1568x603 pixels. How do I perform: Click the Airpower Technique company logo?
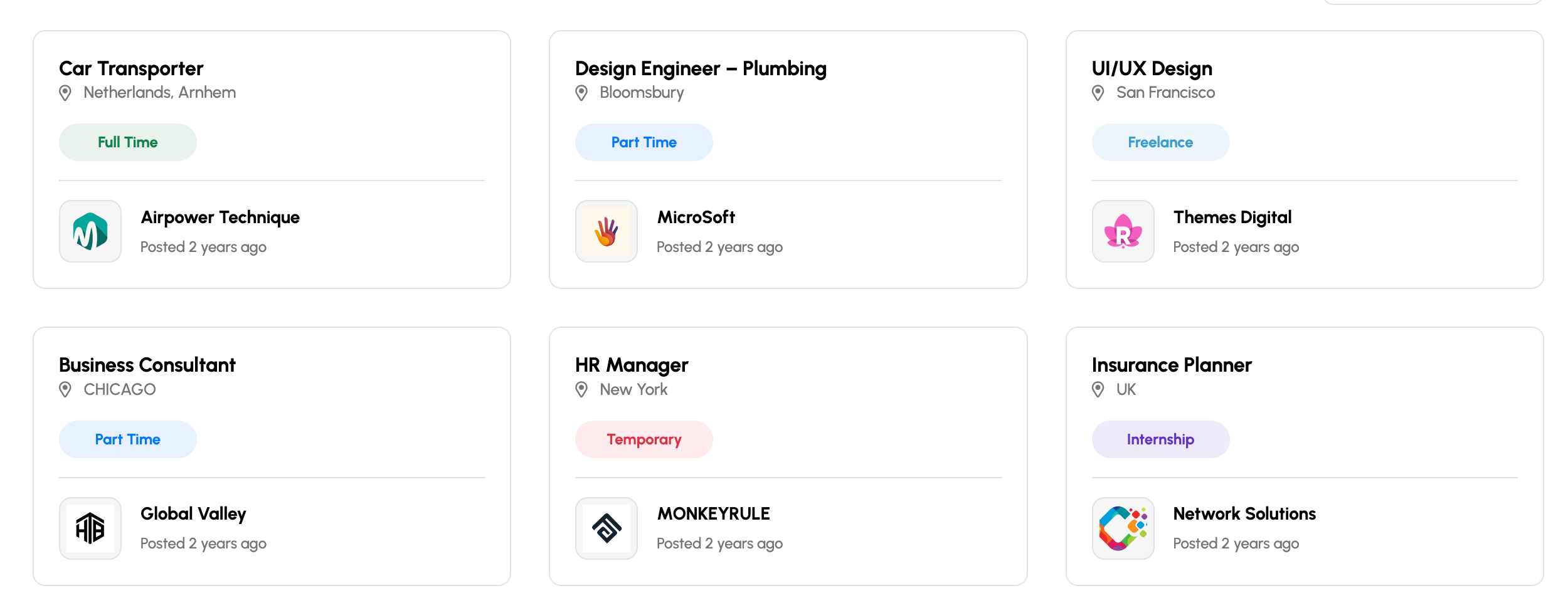click(90, 231)
